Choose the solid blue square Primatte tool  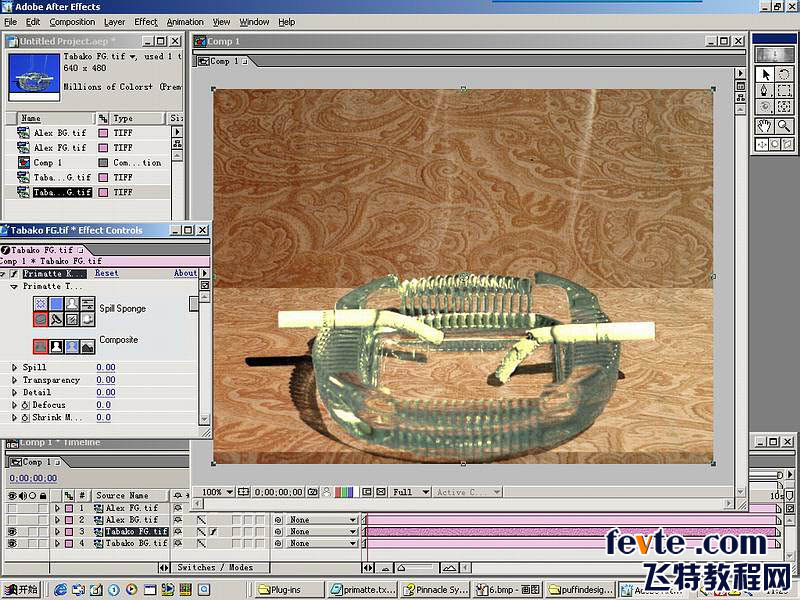[x=57, y=304]
